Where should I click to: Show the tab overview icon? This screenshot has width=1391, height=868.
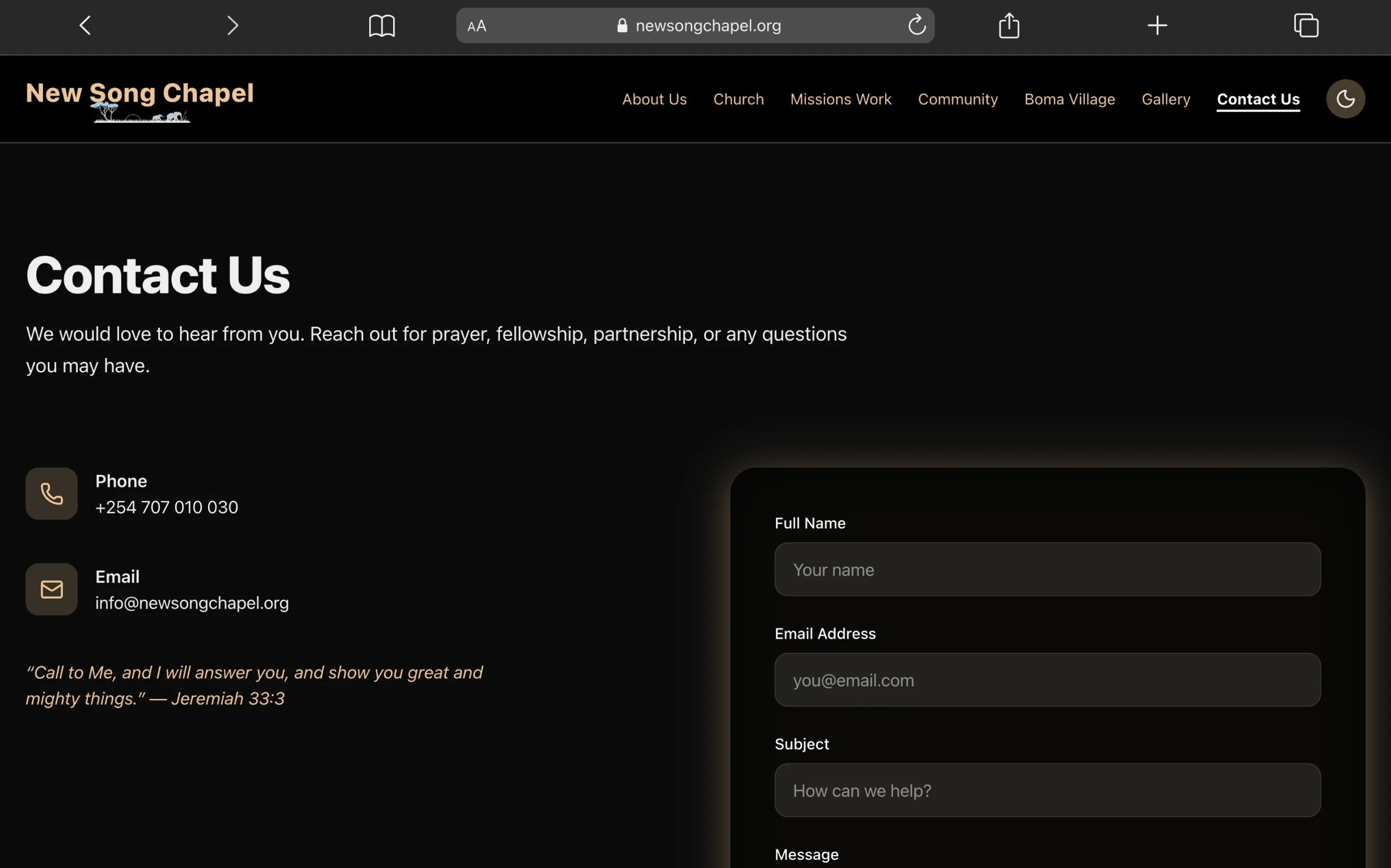1306,25
